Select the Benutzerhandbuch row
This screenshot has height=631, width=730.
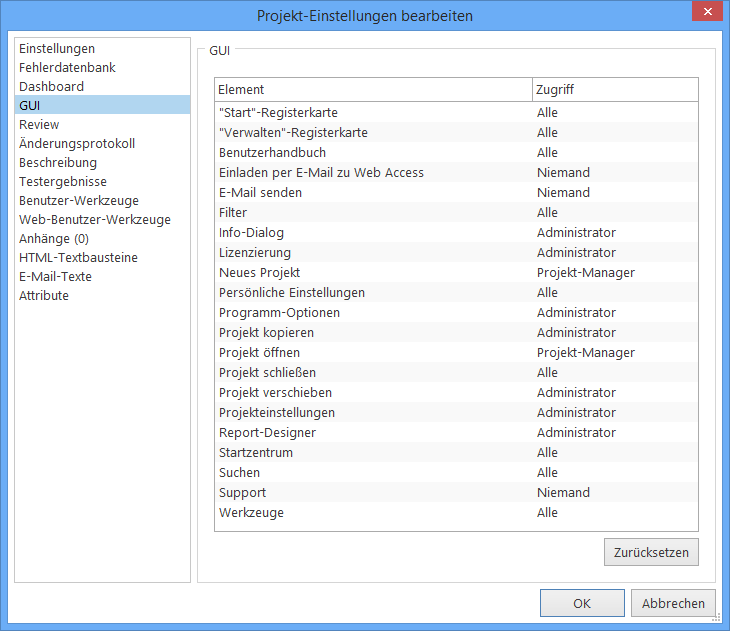pos(456,153)
